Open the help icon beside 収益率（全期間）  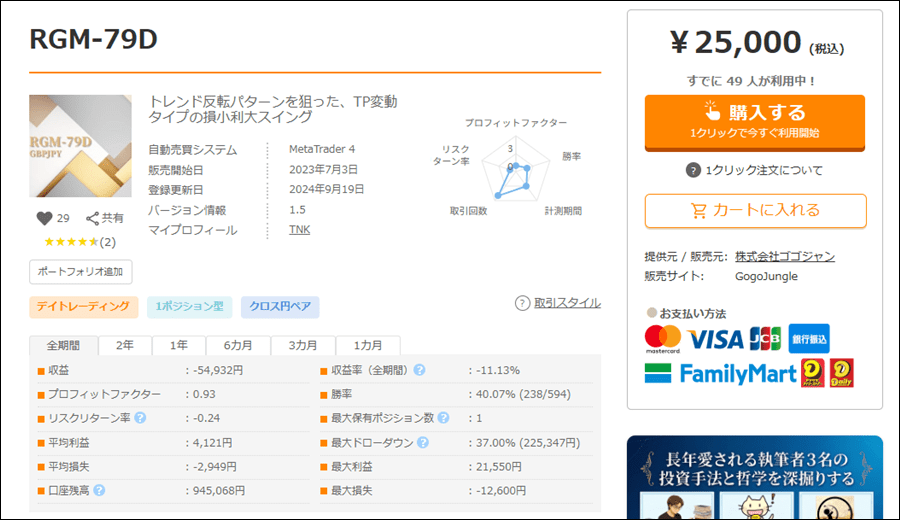coord(420,370)
